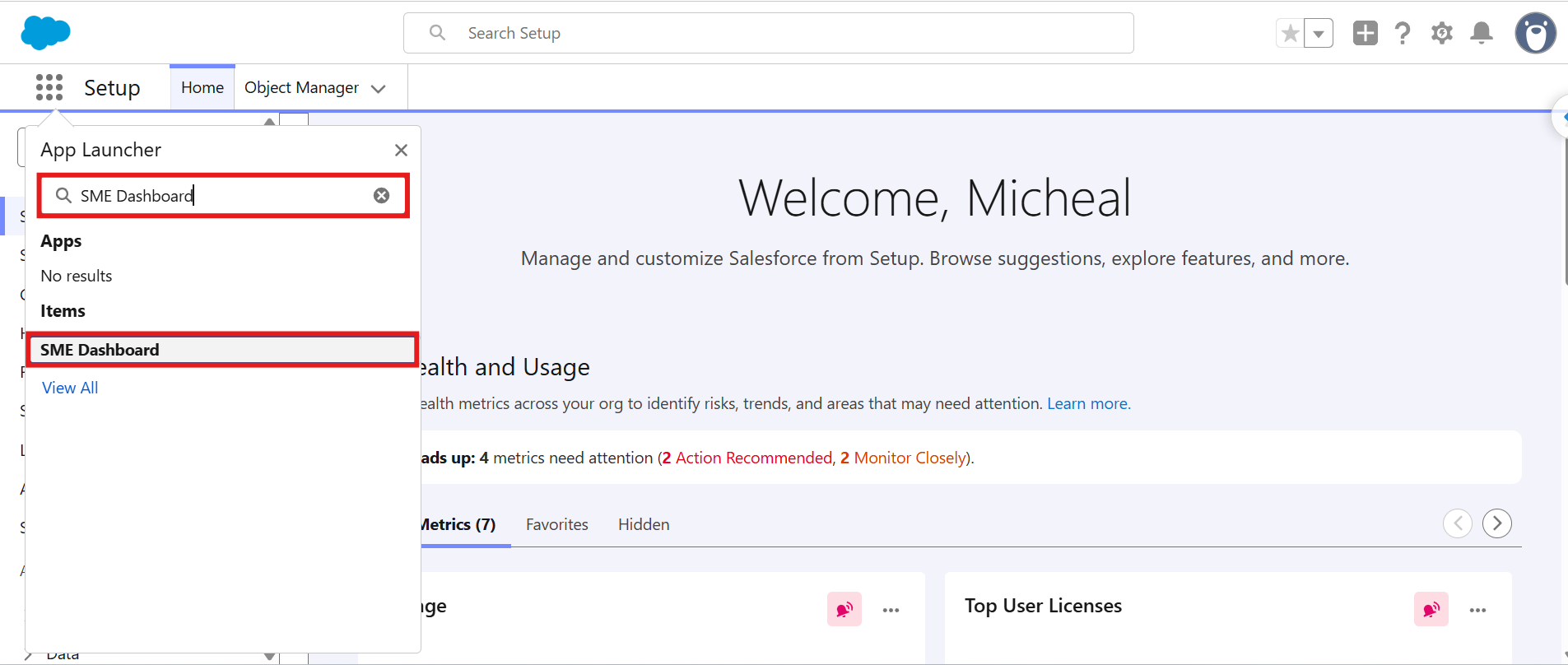The width and height of the screenshot is (1568, 665).
Task: Click the Search Setup field
Action: click(x=769, y=33)
